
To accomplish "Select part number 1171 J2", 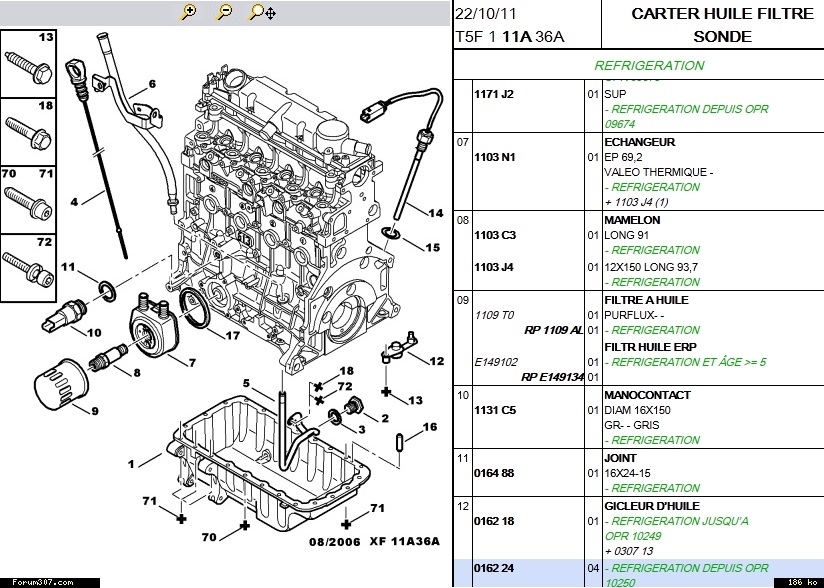I will [493, 94].
